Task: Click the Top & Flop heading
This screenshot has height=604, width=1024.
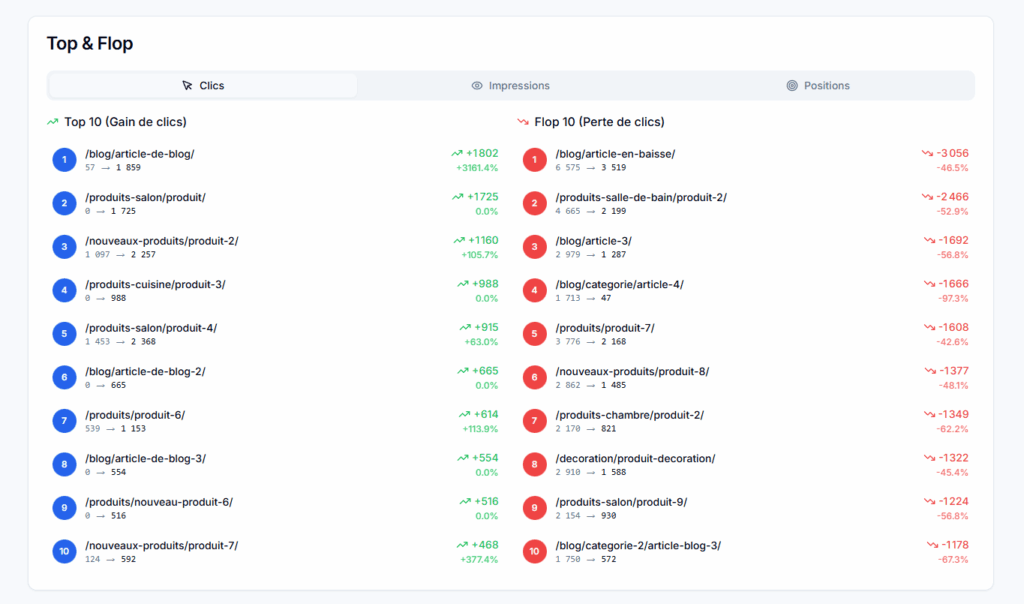Action: [x=89, y=44]
